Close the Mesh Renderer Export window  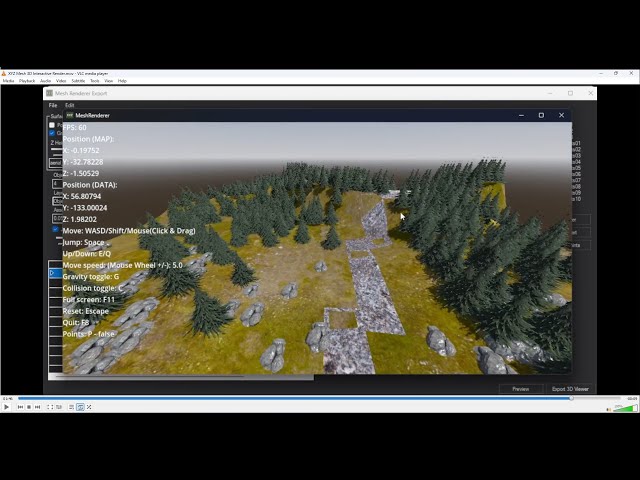tap(590, 93)
